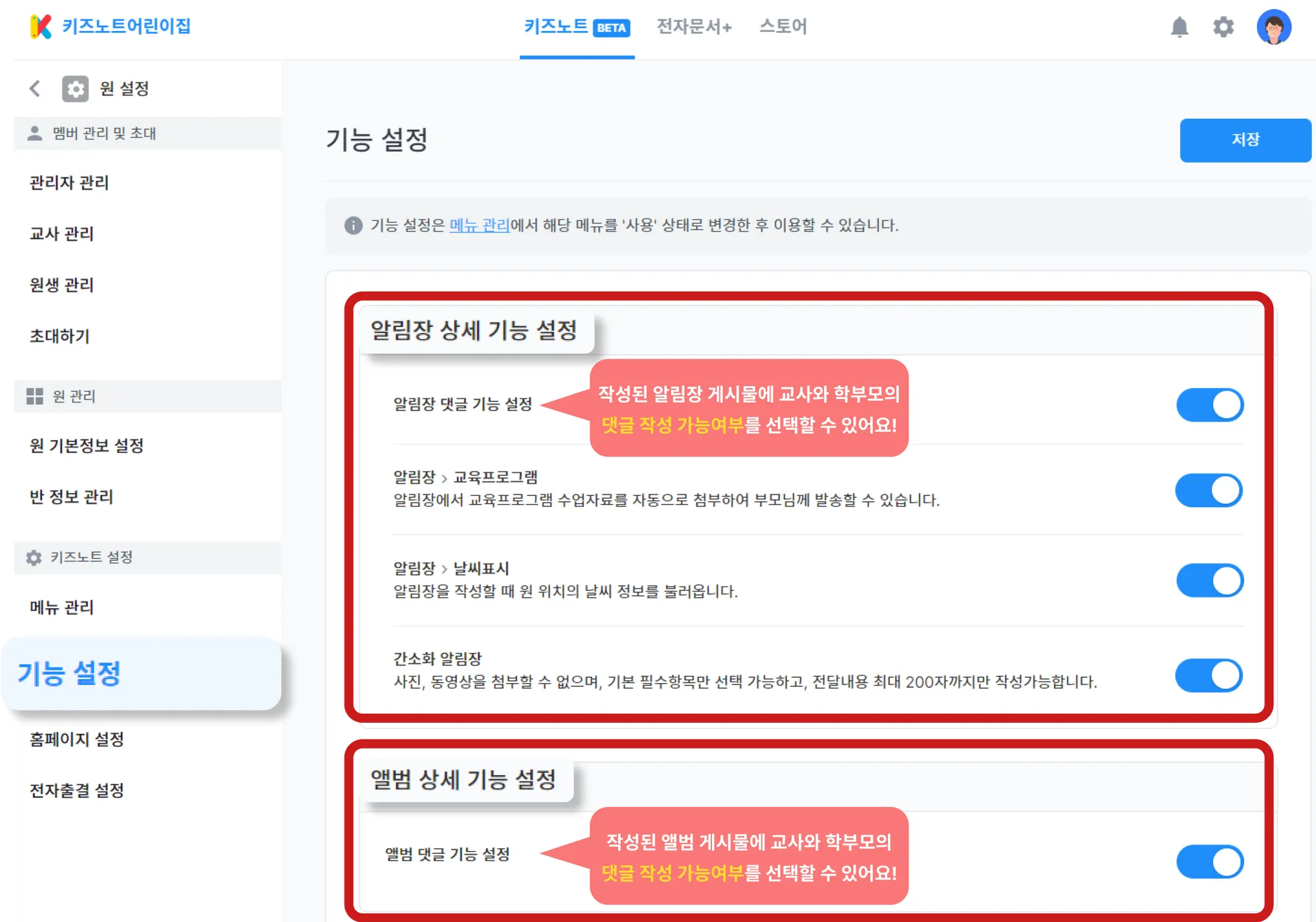Open the settings gear in header
Image resolution: width=1316 pixels, height=922 pixels.
[1223, 27]
